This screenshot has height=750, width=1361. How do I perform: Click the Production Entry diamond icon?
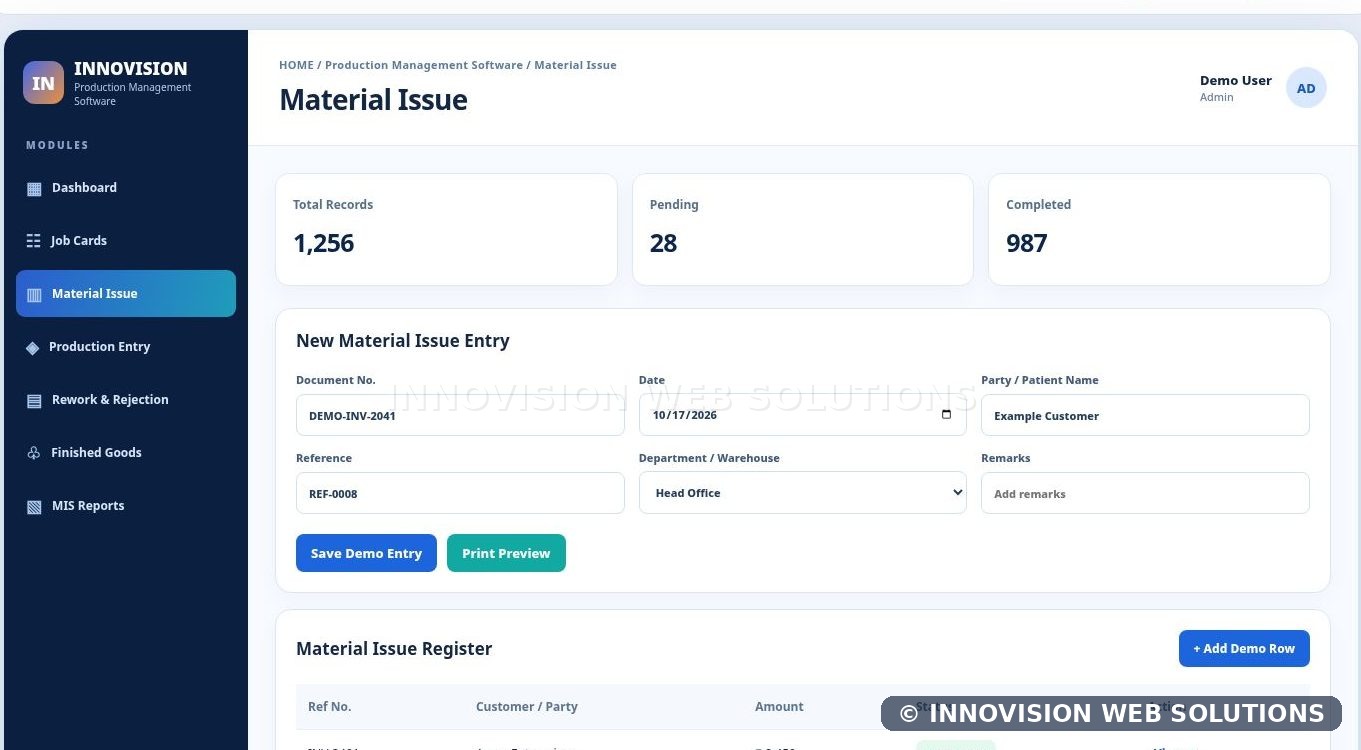(x=32, y=348)
